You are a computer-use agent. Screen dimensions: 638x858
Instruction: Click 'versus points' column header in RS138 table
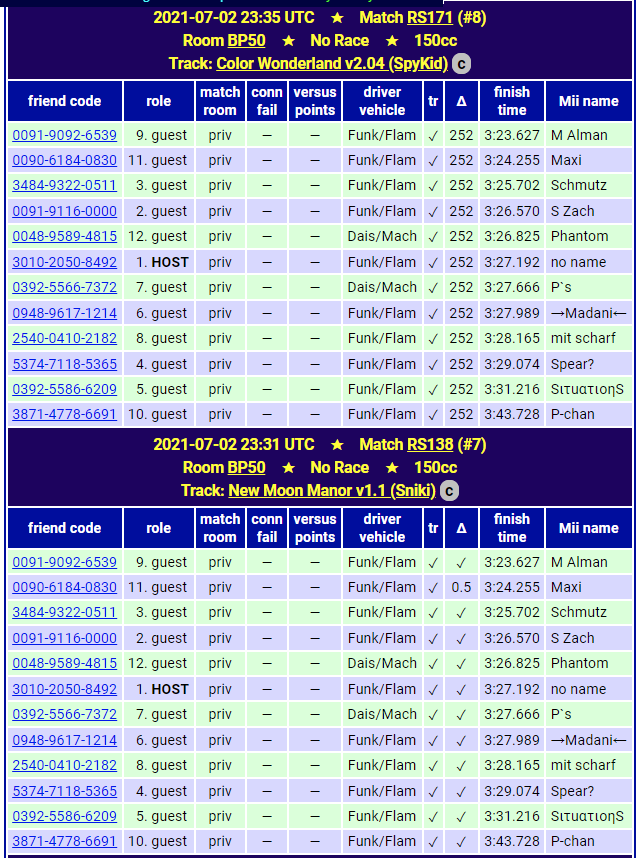click(315, 527)
